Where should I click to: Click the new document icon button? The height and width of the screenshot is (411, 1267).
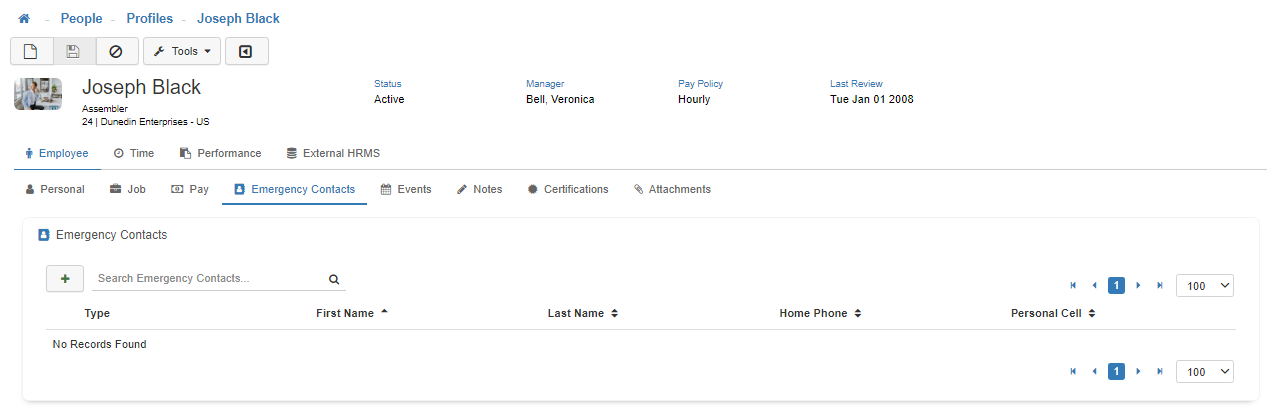pyautogui.click(x=31, y=51)
